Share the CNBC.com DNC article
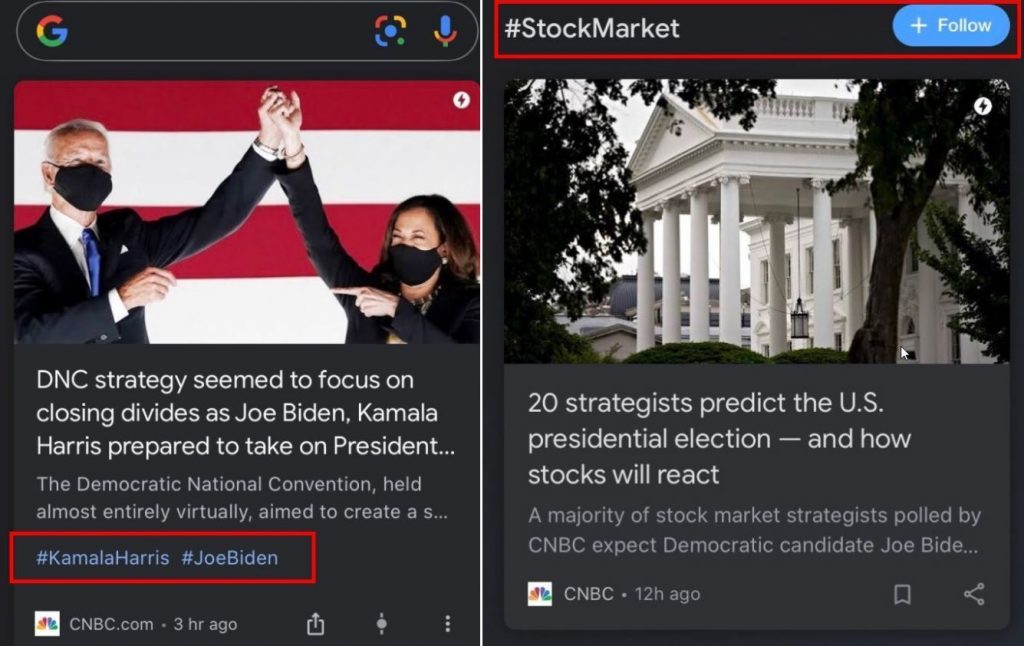1024x646 pixels. click(x=316, y=622)
